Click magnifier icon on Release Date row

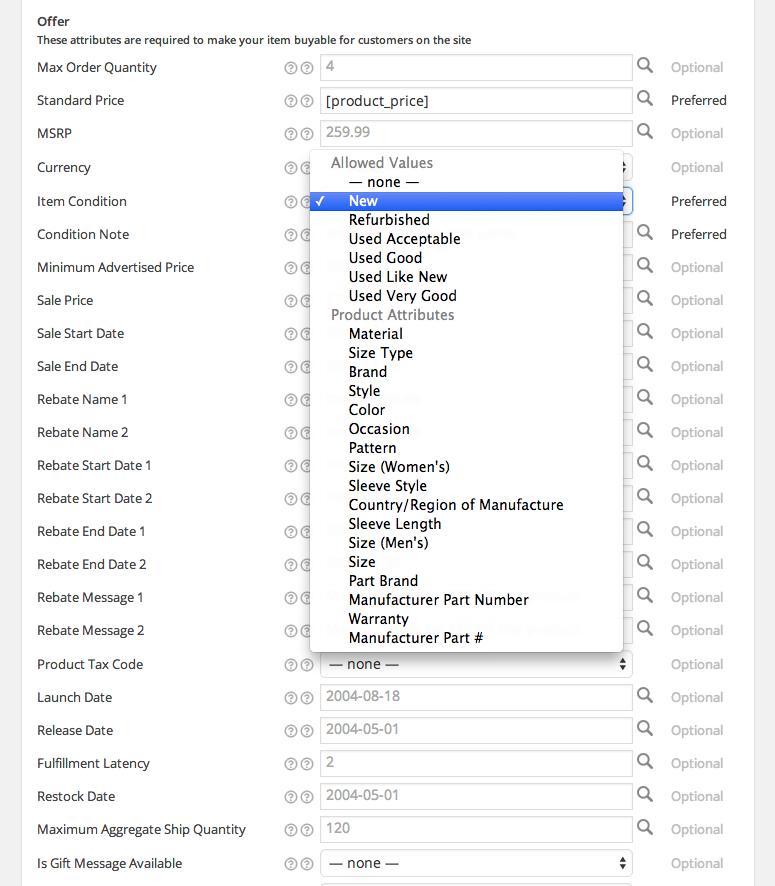645,728
